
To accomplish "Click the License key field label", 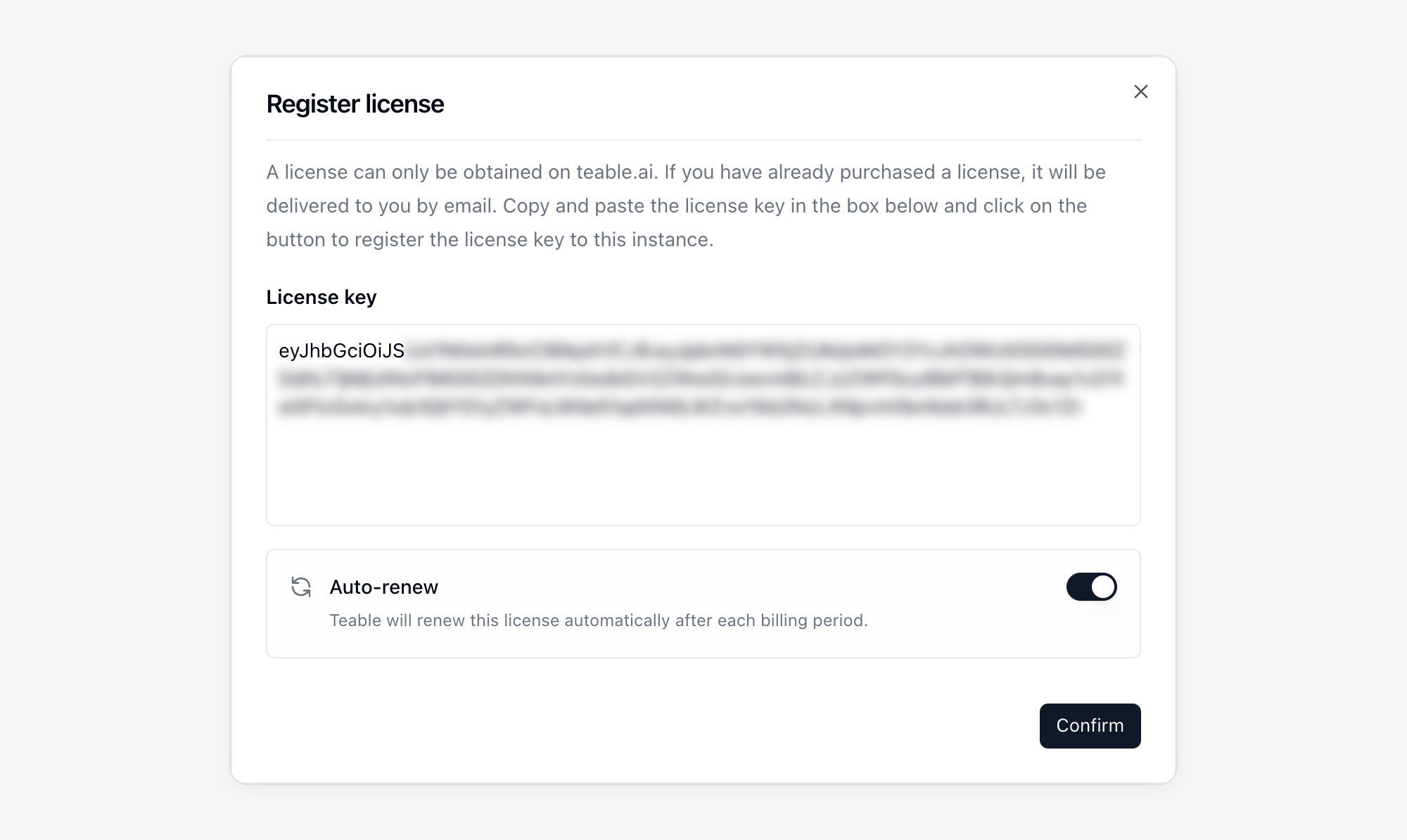I will point(321,297).
